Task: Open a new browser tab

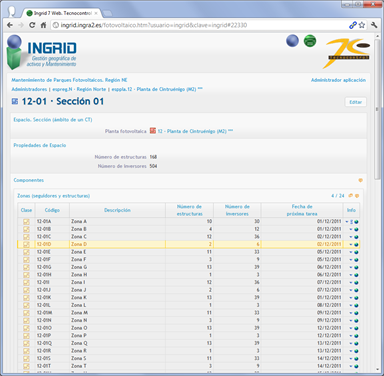Action: (x=107, y=14)
